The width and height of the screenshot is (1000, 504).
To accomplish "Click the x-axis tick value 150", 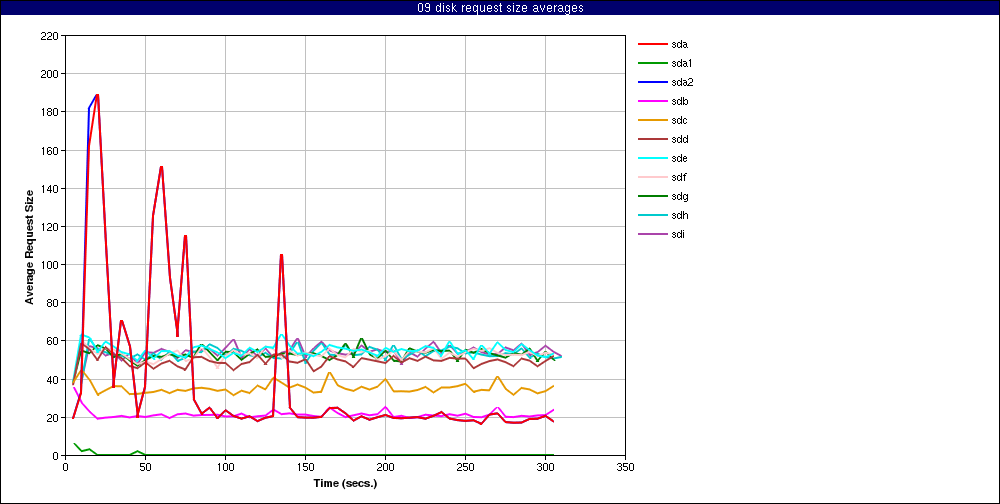I will tap(305, 466).
